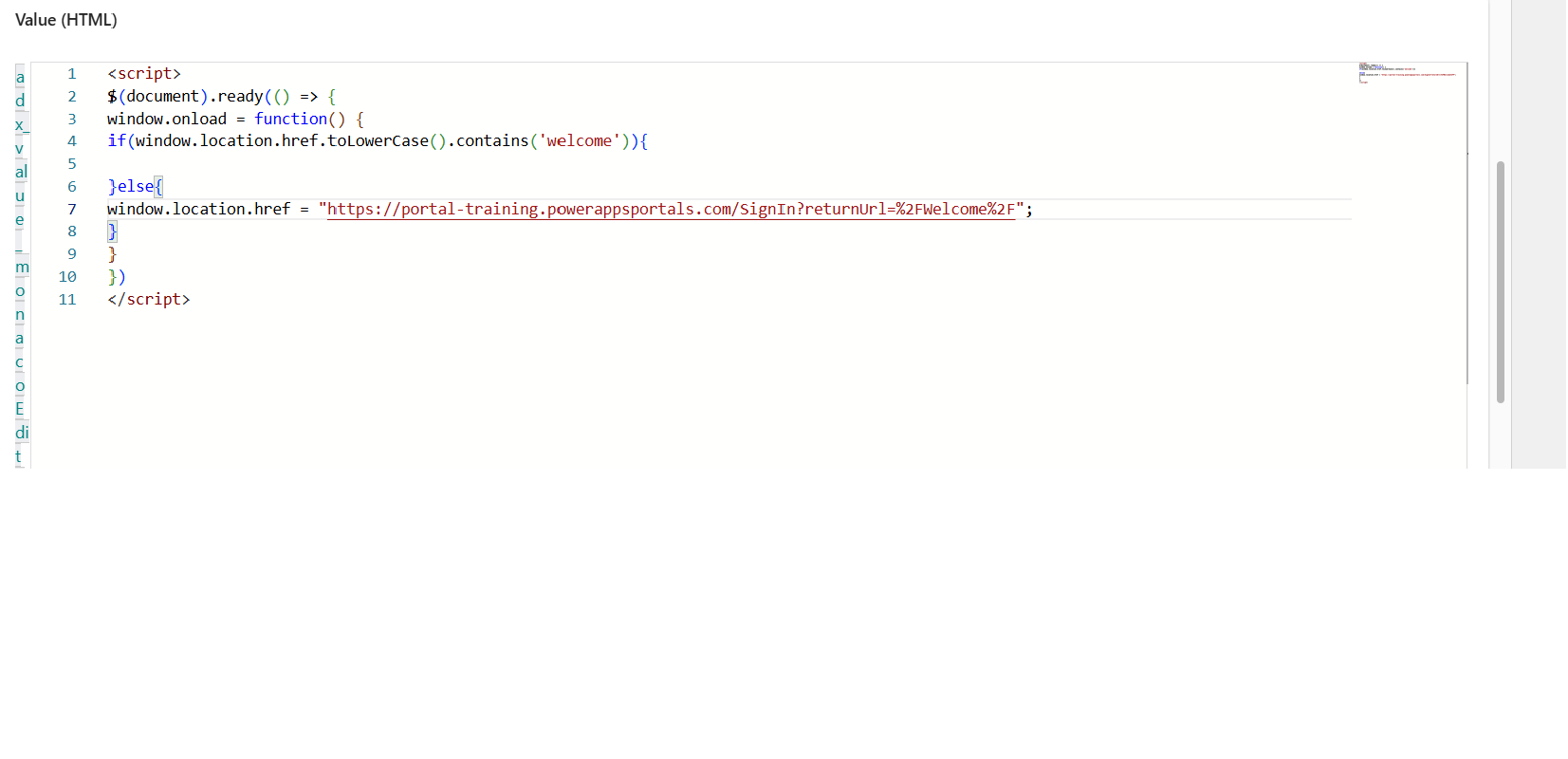The height and width of the screenshot is (759, 1568).
Task: Click the 'welcome' string literal in line 4
Action: (579, 141)
